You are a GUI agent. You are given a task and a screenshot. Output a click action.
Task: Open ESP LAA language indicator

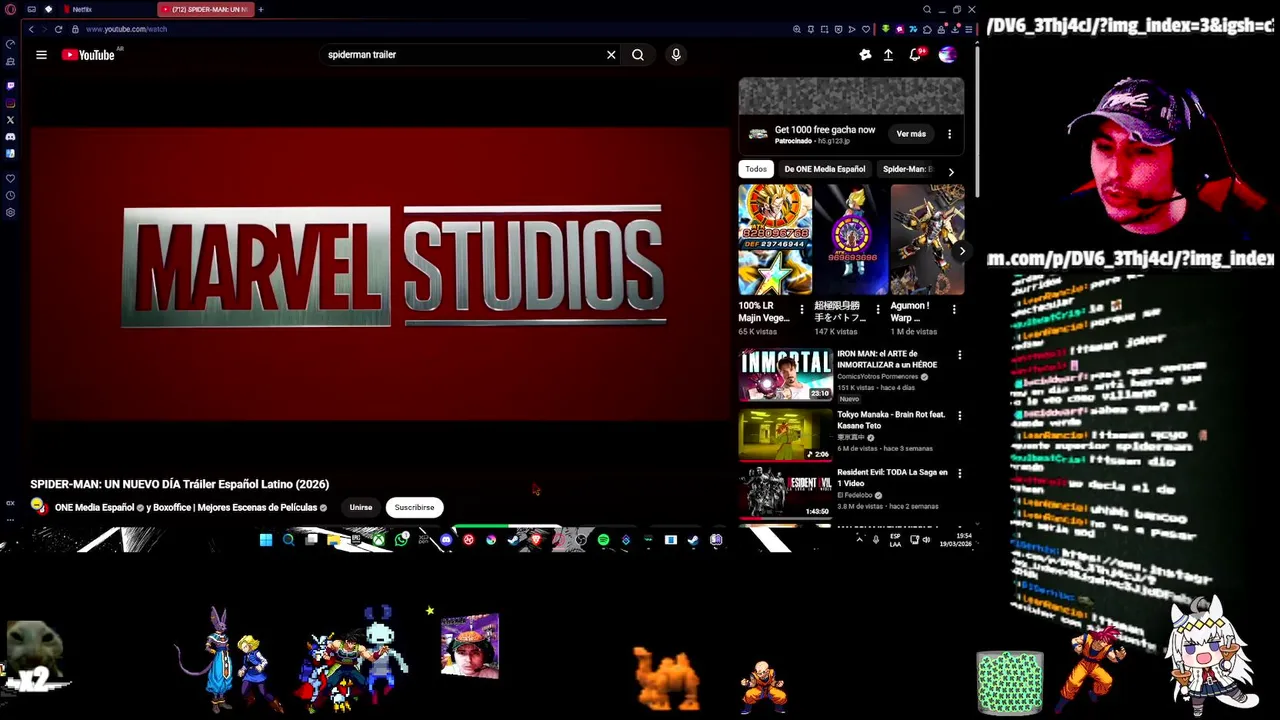tap(895, 540)
